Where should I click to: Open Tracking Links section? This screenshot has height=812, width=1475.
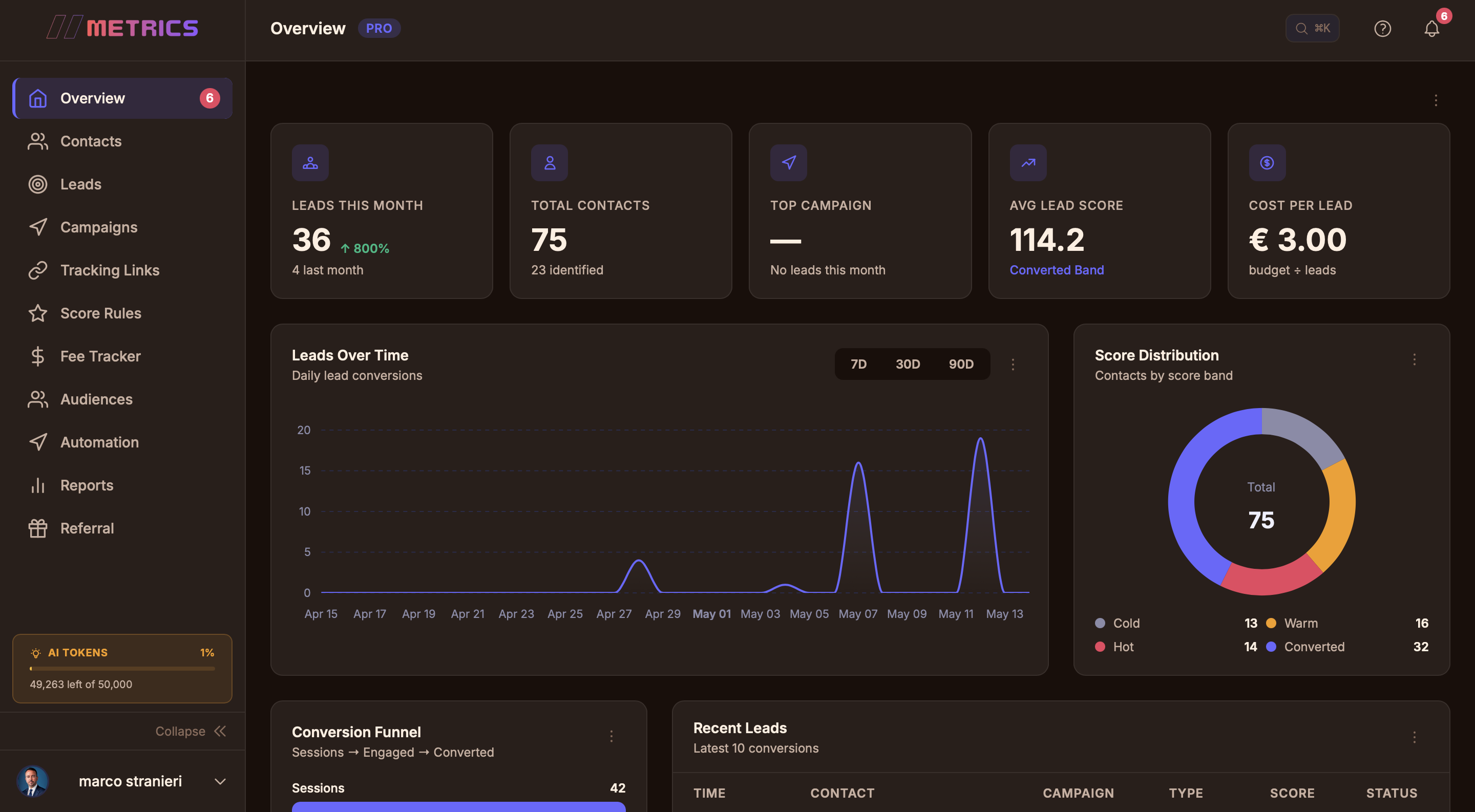tap(122, 270)
